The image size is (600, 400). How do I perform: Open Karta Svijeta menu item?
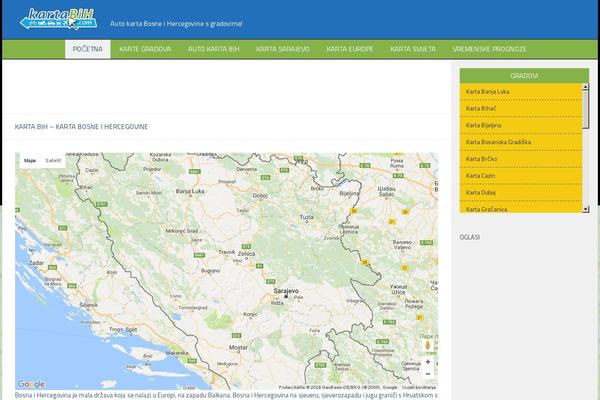[x=413, y=49]
